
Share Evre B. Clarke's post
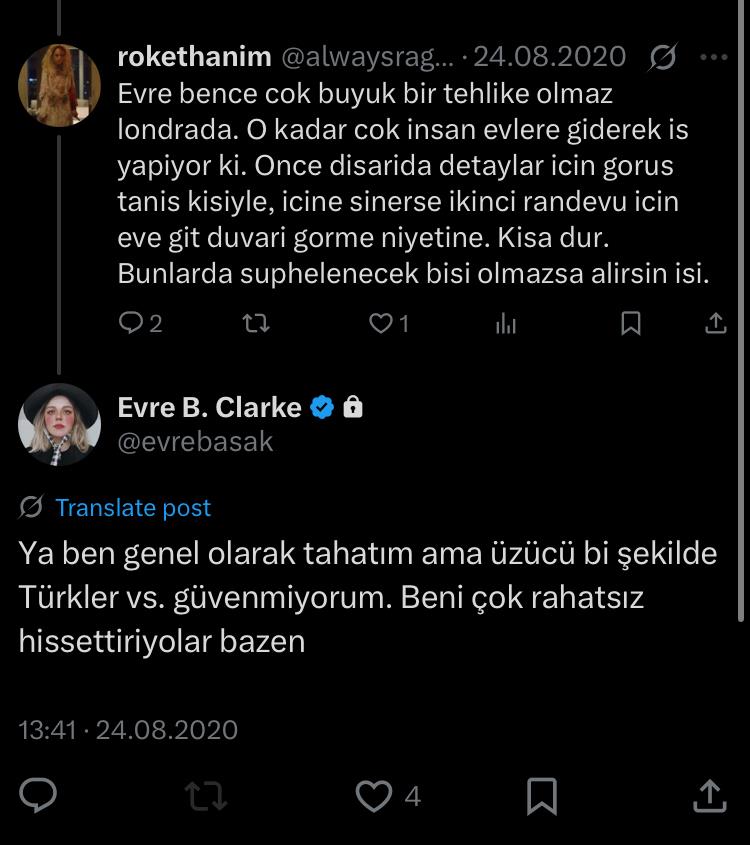pos(710,795)
